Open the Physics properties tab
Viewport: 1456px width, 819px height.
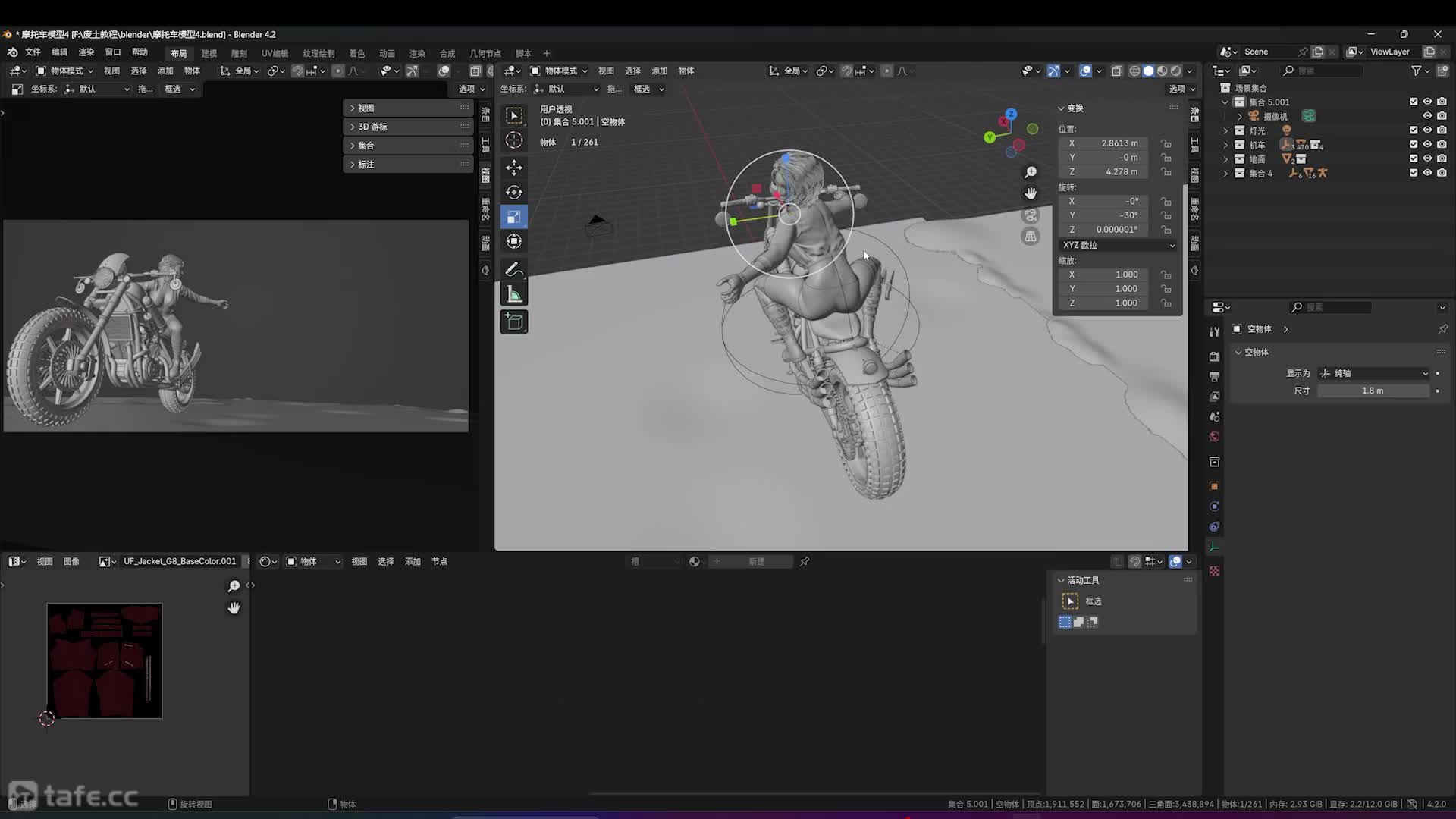tap(1214, 507)
